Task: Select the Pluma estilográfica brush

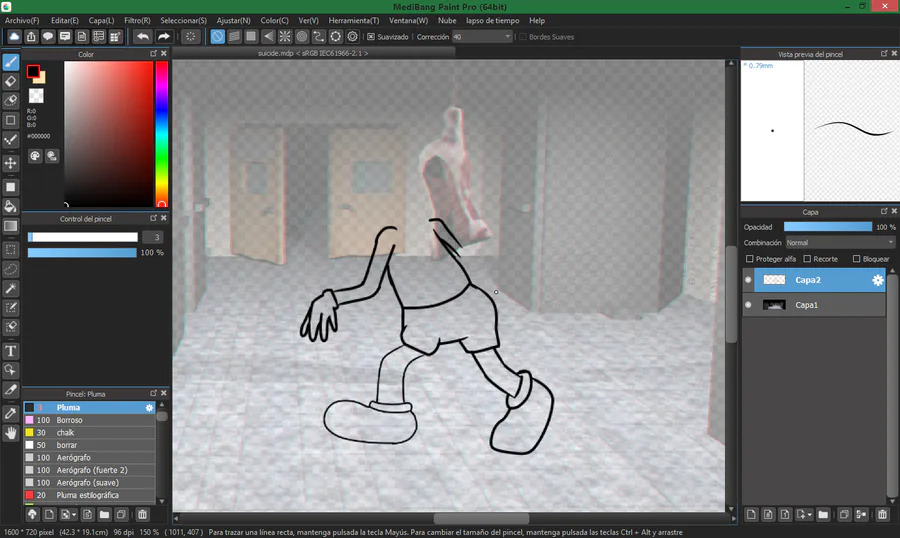Action: pos(90,496)
